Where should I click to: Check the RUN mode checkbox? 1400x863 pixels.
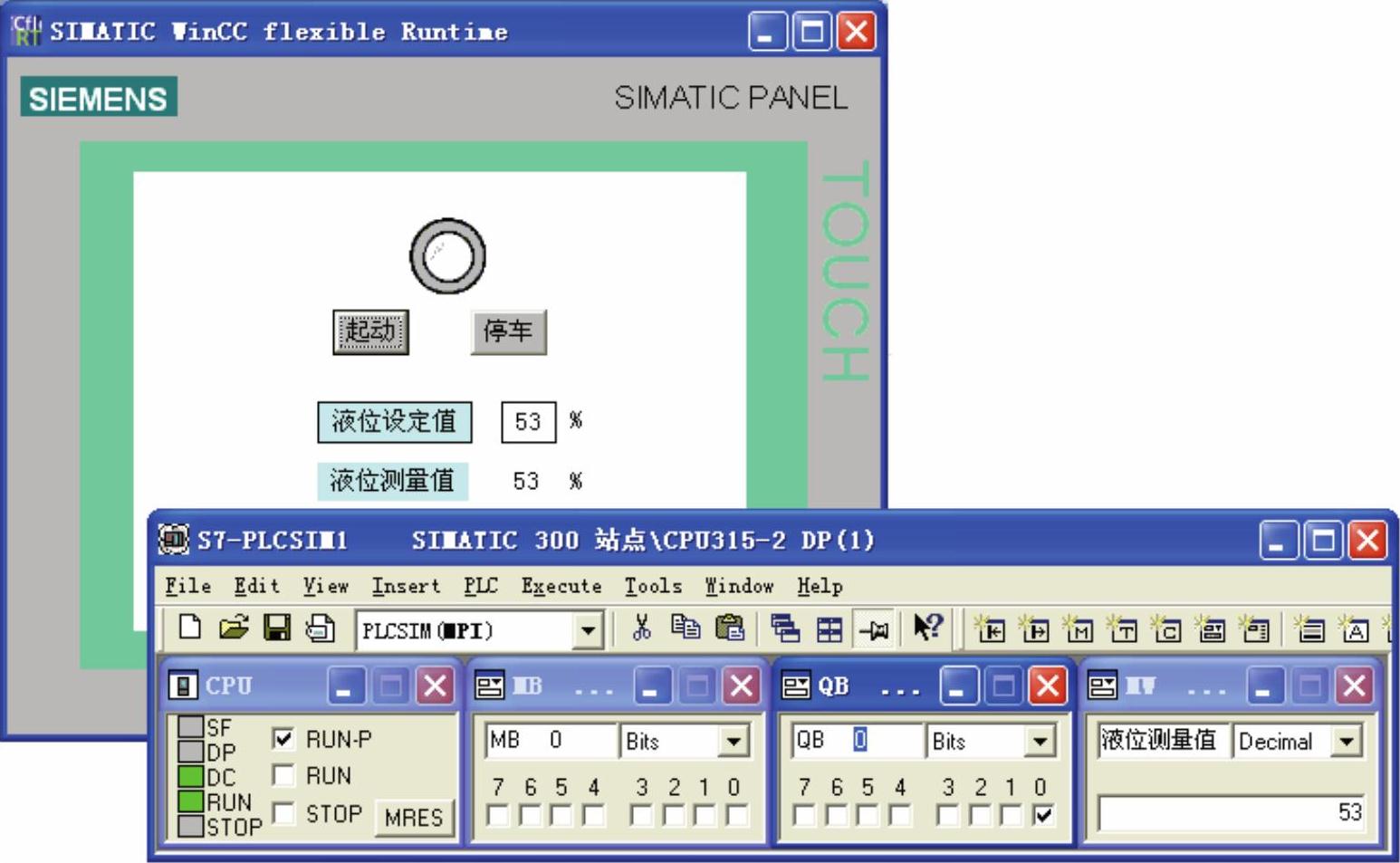click(283, 775)
